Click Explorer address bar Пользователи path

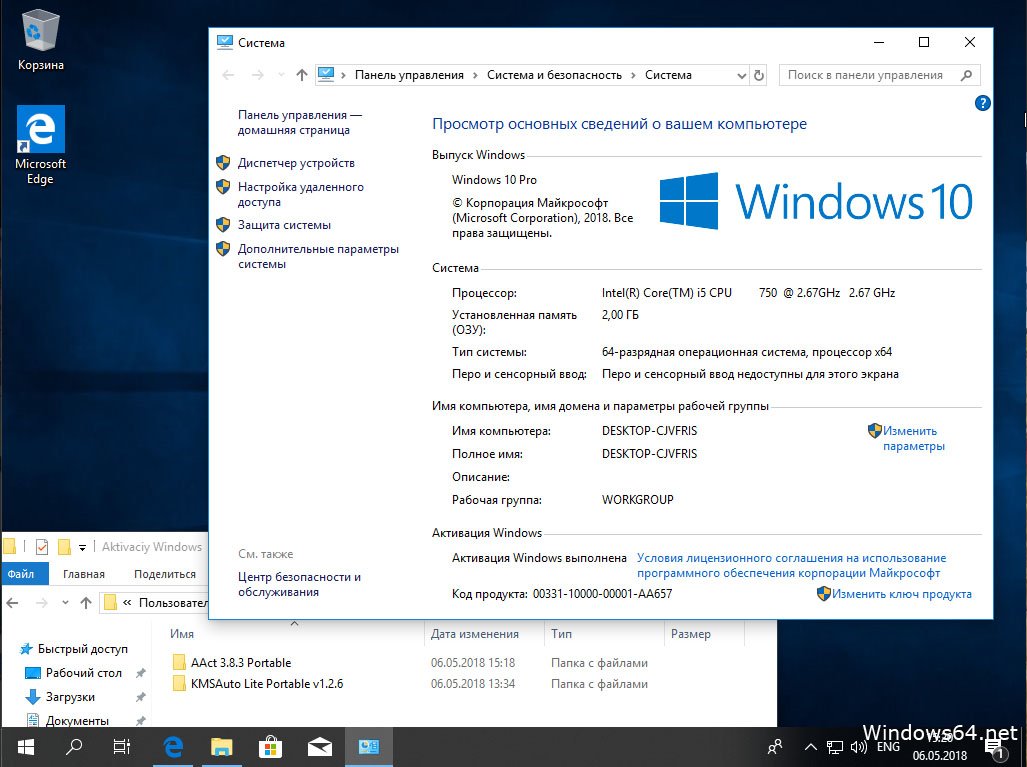point(173,603)
